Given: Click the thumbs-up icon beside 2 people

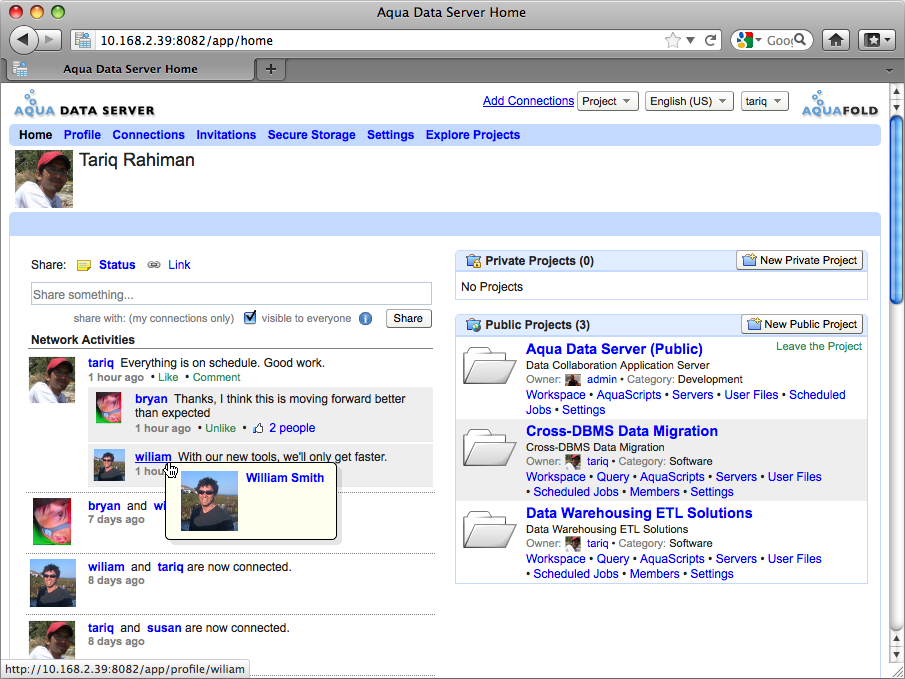Looking at the screenshot, I should (258, 428).
